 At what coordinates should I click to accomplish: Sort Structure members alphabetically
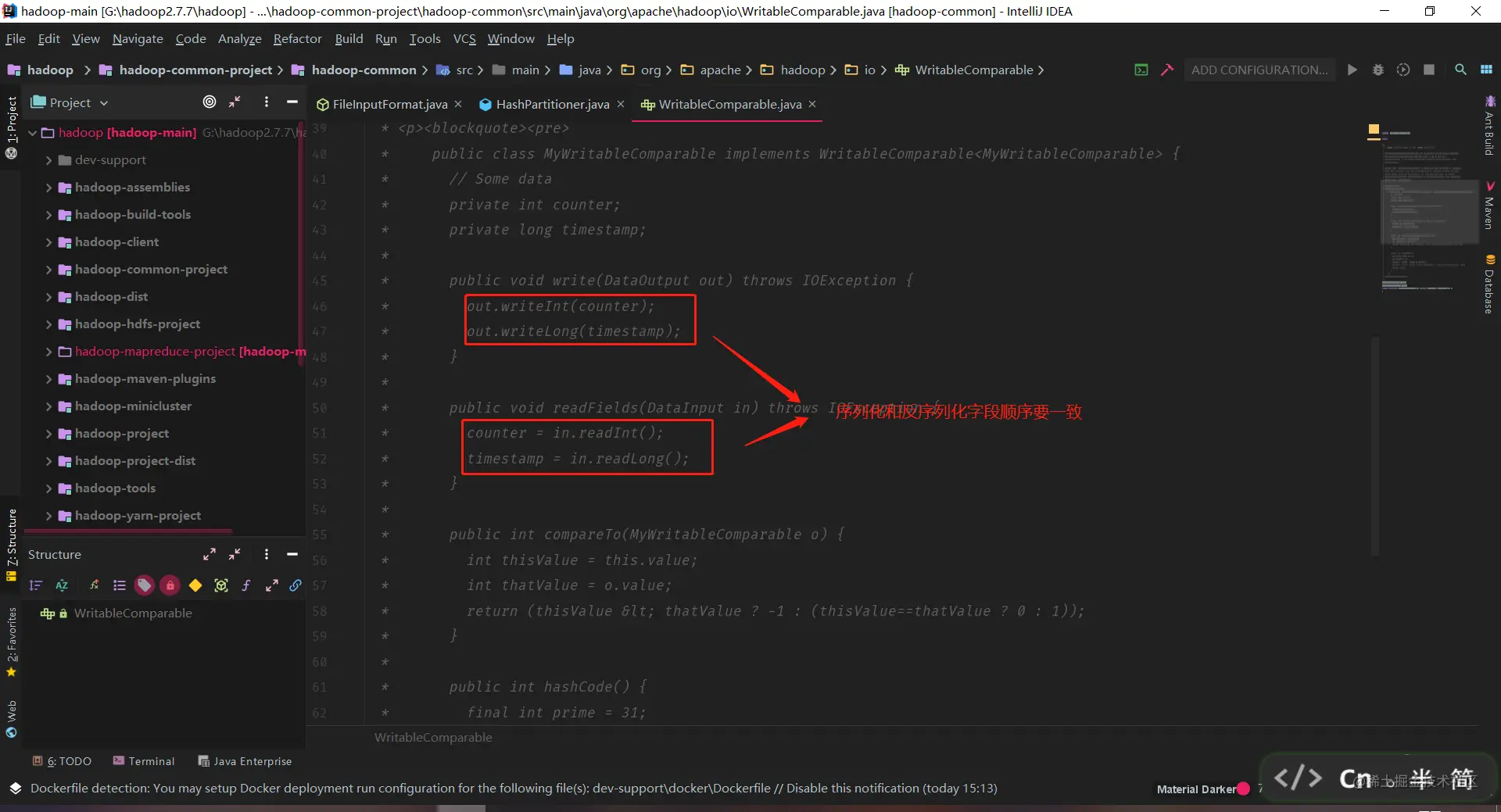point(62,585)
